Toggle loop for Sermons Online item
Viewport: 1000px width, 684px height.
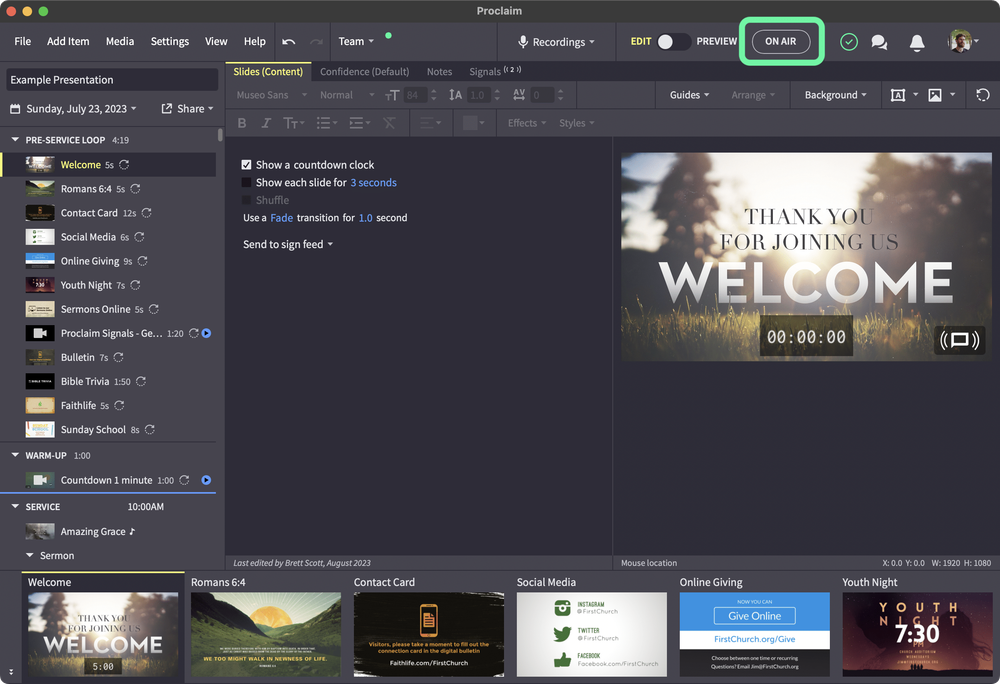tap(154, 309)
